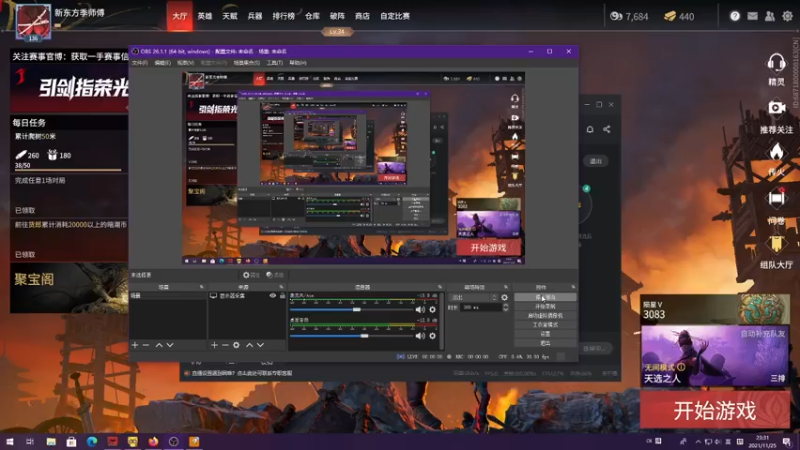Image resolution: width=800 pixels, height=450 pixels.
Task: Click the transition duration input field
Action: [x=481, y=308]
